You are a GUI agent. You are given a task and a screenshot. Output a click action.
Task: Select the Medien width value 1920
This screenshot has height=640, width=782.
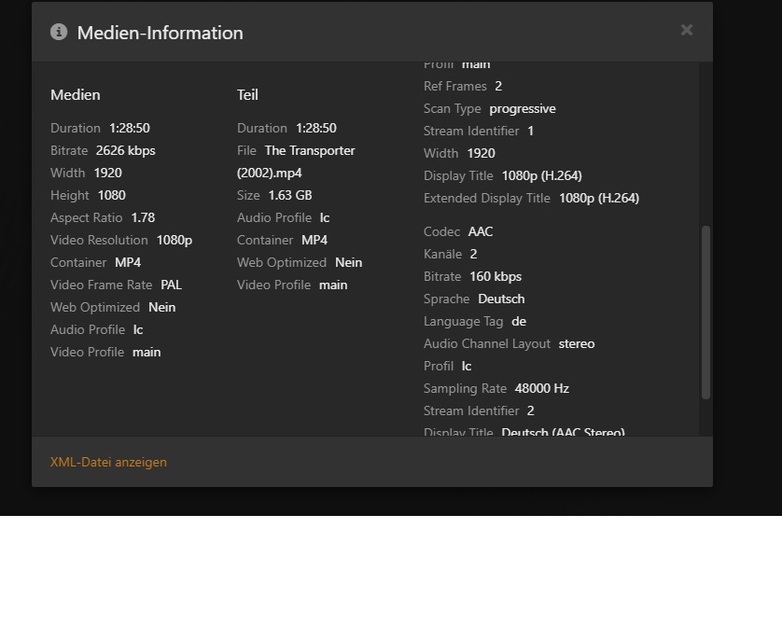coord(108,173)
